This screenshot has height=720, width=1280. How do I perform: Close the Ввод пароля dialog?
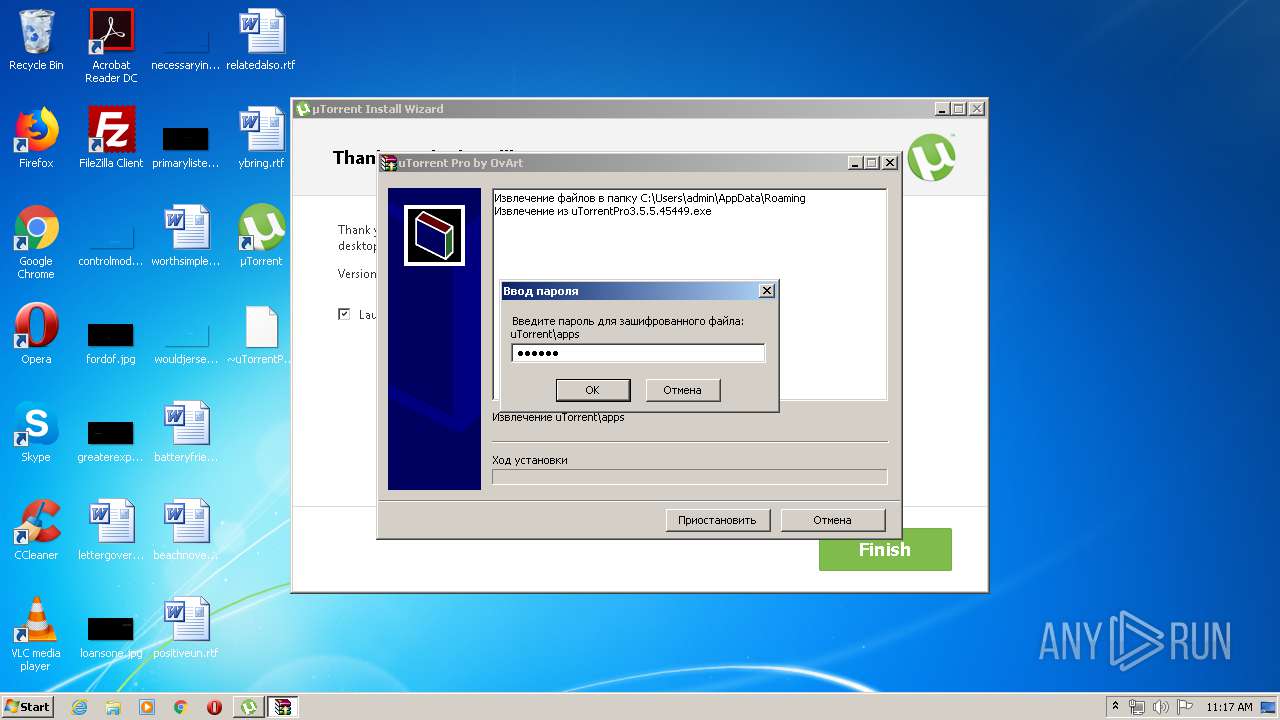coord(767,291)
